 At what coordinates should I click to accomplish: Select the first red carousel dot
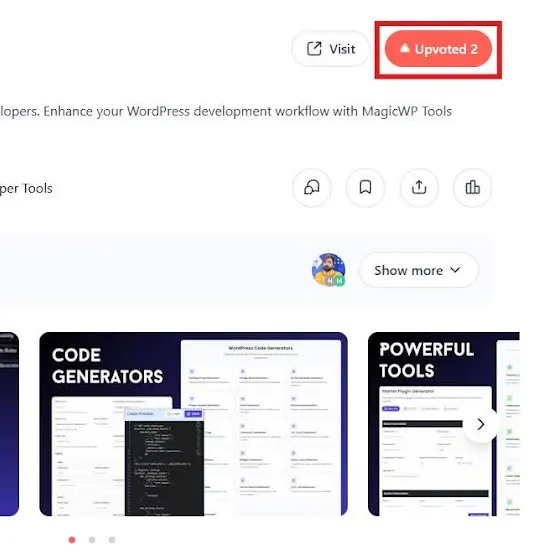[x=72, y=540]
